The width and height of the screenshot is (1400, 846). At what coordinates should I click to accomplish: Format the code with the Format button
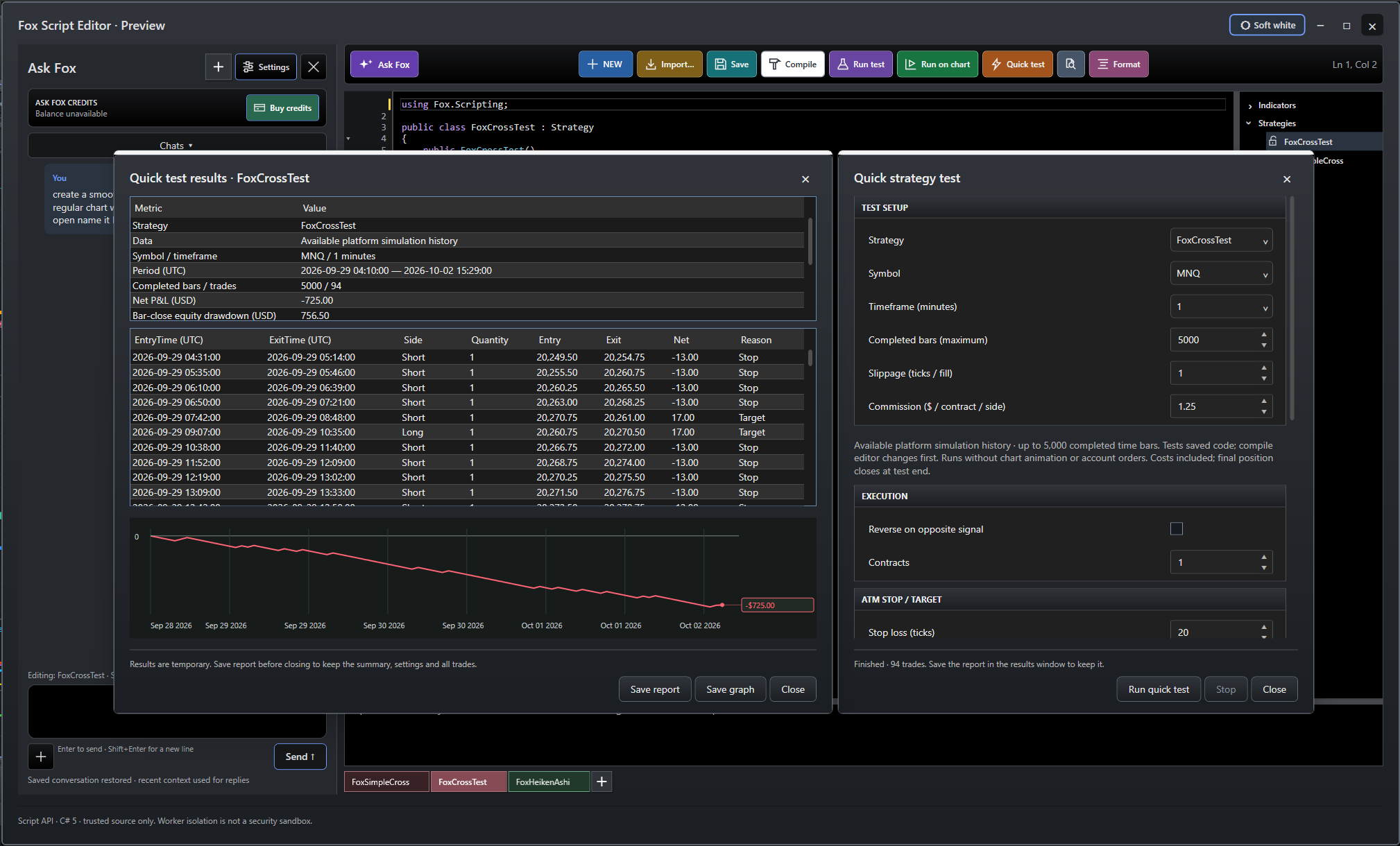point(1119,64)
